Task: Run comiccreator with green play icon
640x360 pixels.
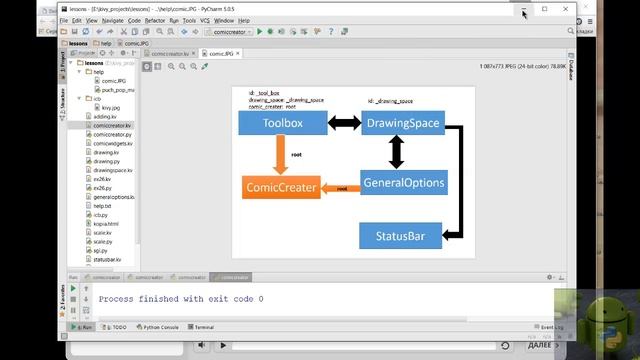Action: 260,31
